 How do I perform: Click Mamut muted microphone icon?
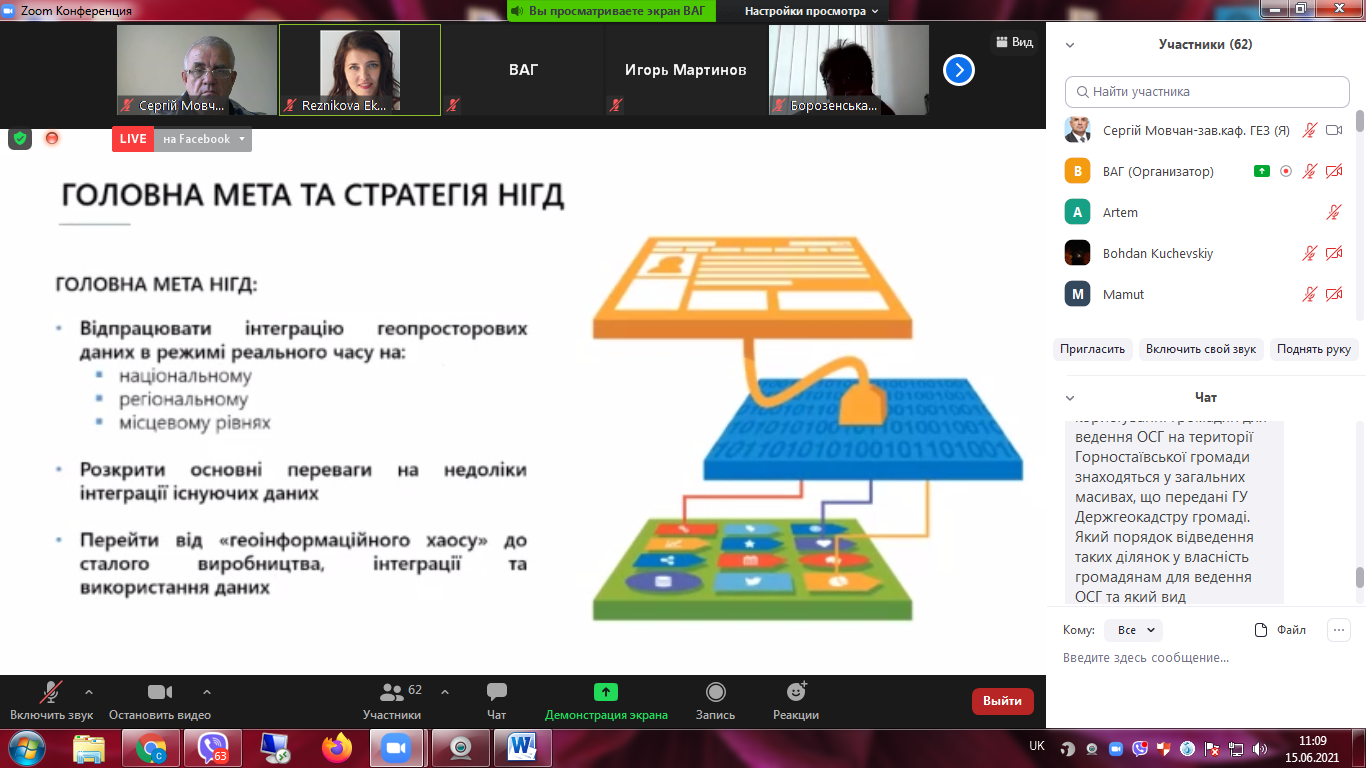click(1310, 294)
